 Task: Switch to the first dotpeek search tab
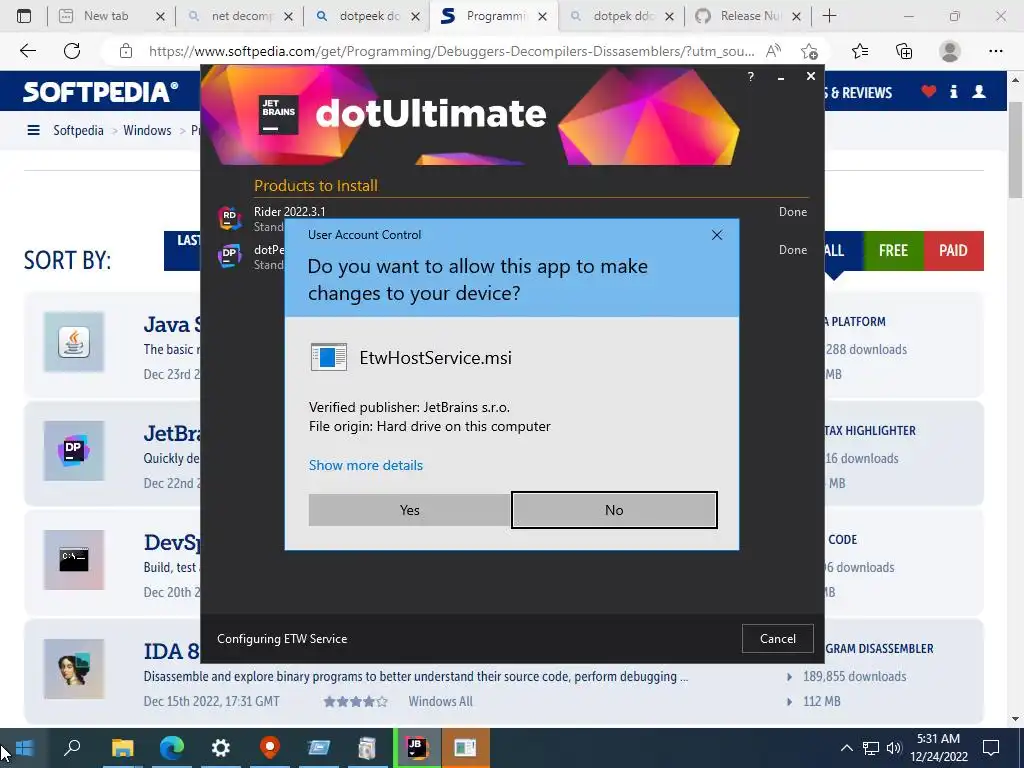[367, 16]
